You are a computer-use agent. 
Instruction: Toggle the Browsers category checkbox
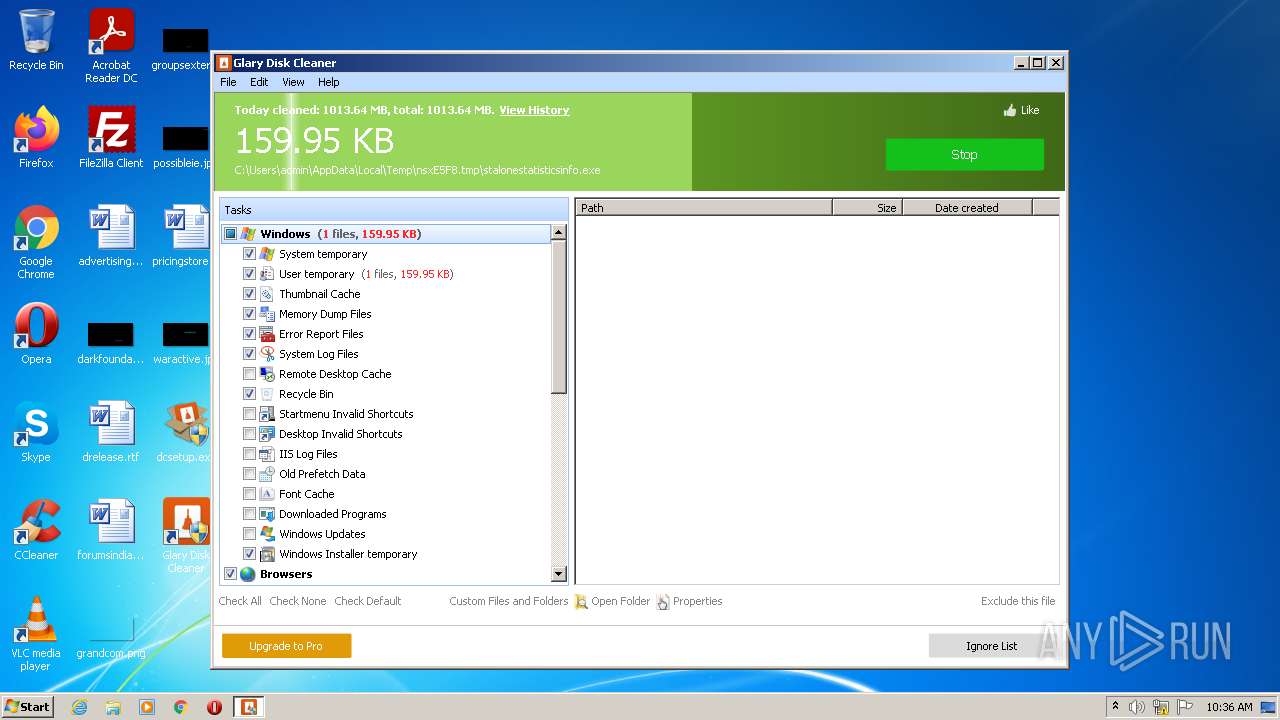230,574
